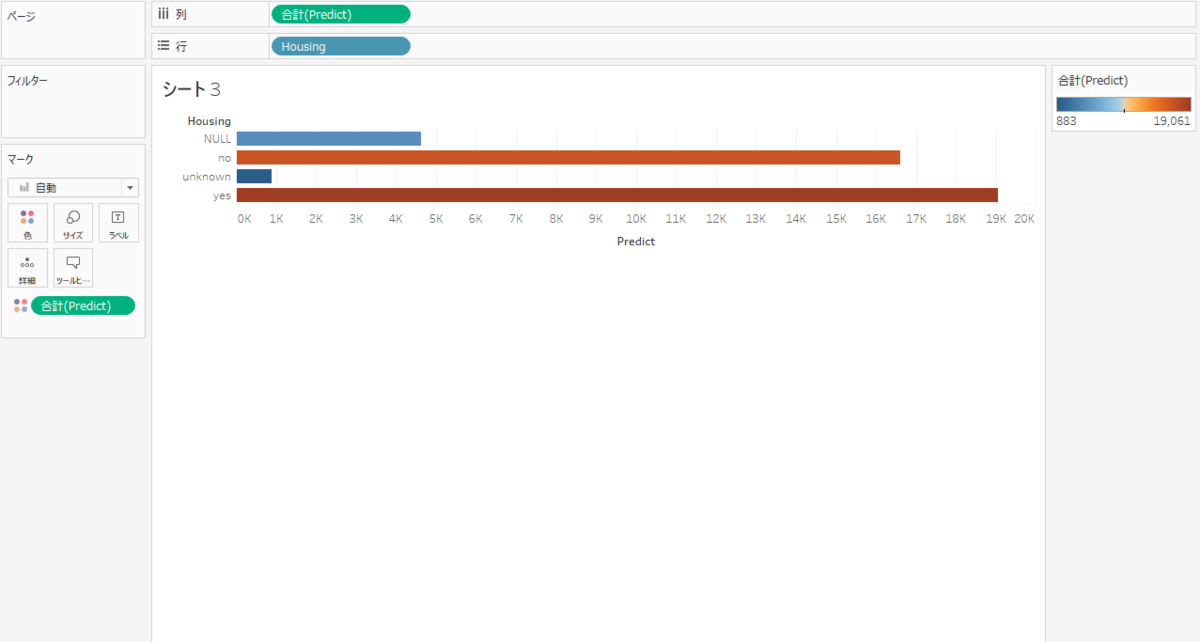Image resolution: width=1200 pixels, height=642 pixels.
Task: Click the ページ shelf header
Action: [x=21, y=17]
